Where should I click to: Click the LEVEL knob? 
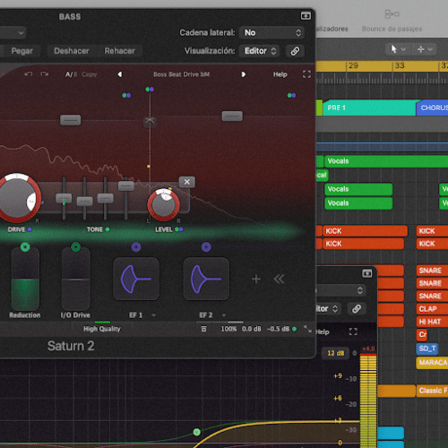tap(163, 204)
